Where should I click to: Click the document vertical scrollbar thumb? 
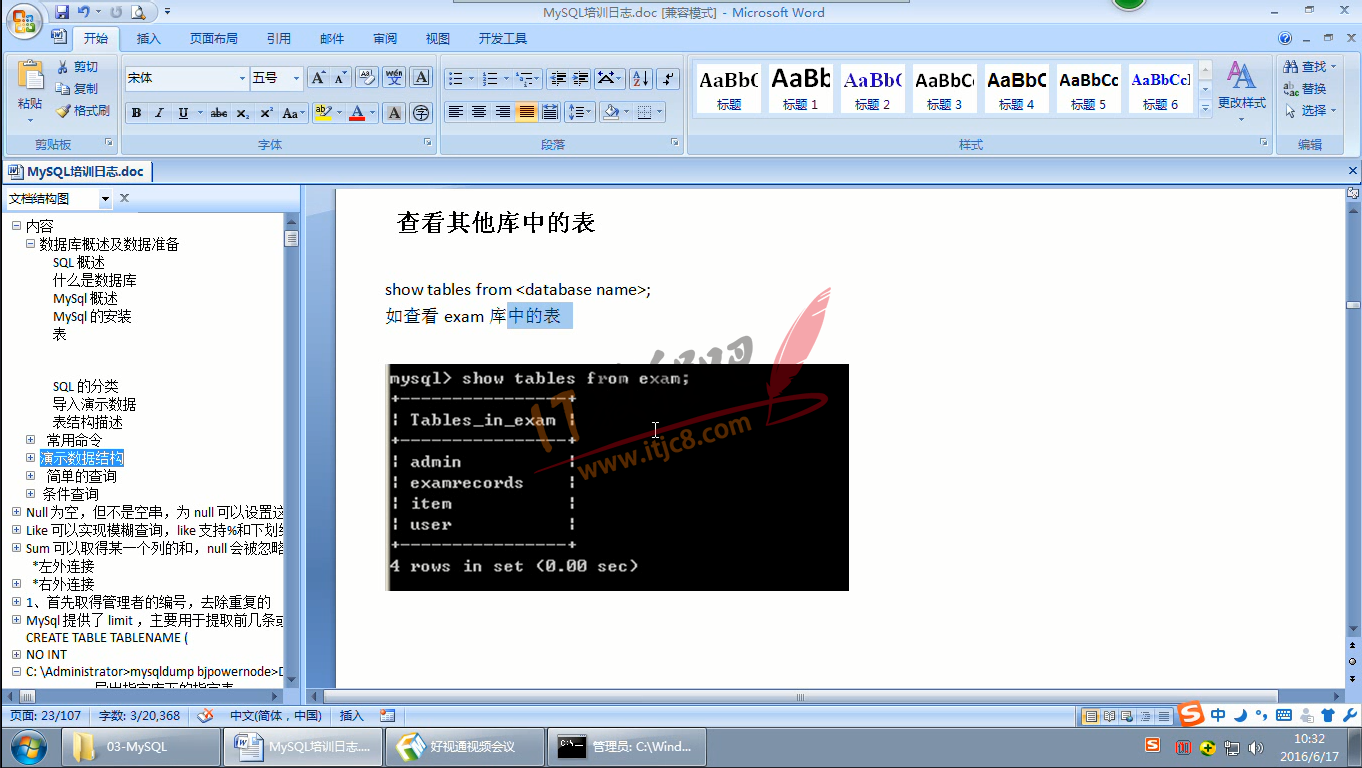click(1352, 304)
